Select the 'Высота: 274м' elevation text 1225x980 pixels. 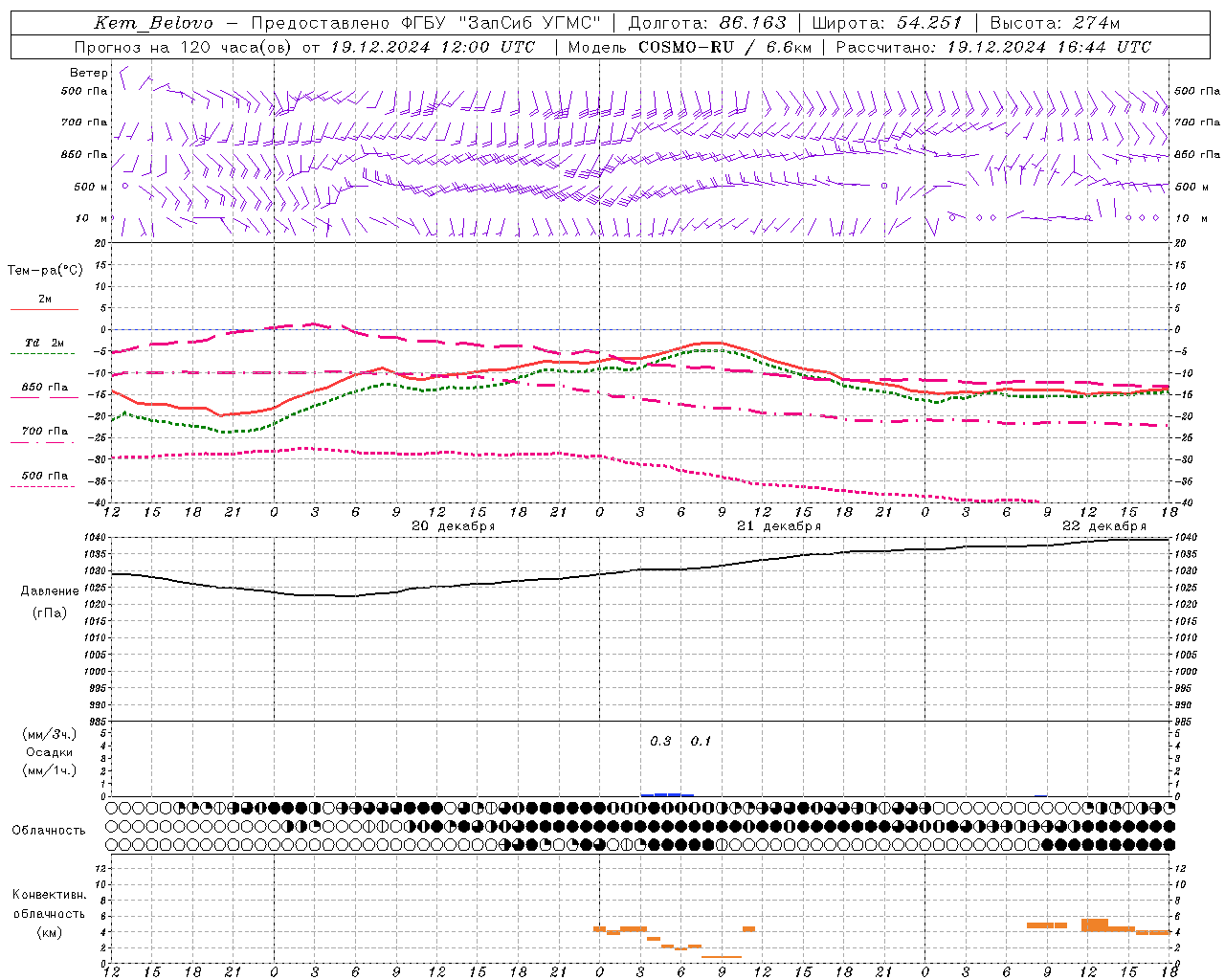coord(1055,23)
